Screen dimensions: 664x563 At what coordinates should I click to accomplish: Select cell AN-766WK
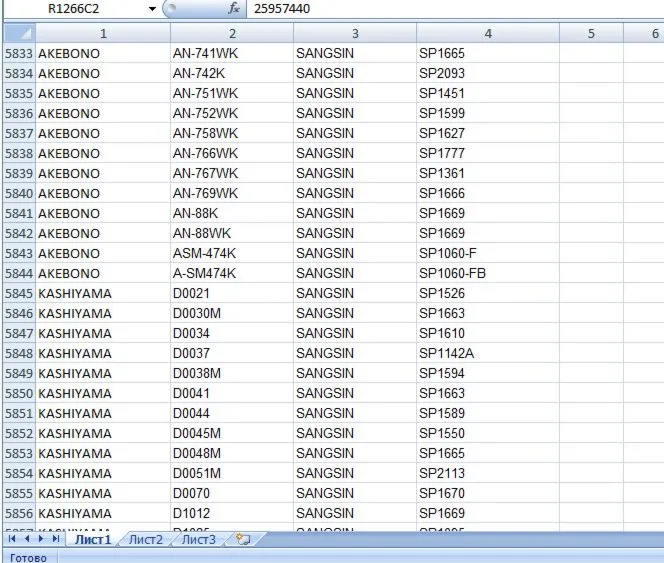tap(232, 153)
